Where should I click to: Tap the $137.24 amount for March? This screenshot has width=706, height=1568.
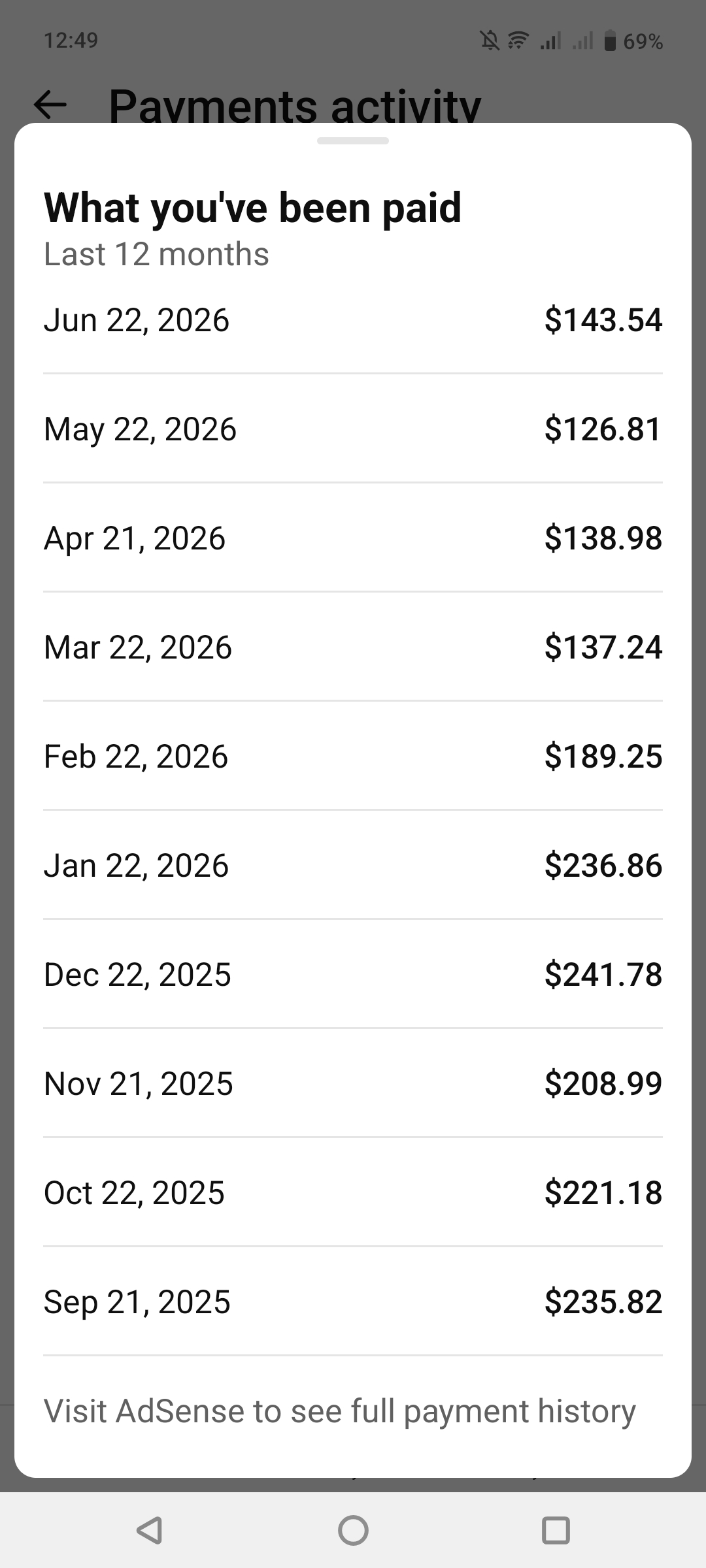coord(603,647)
